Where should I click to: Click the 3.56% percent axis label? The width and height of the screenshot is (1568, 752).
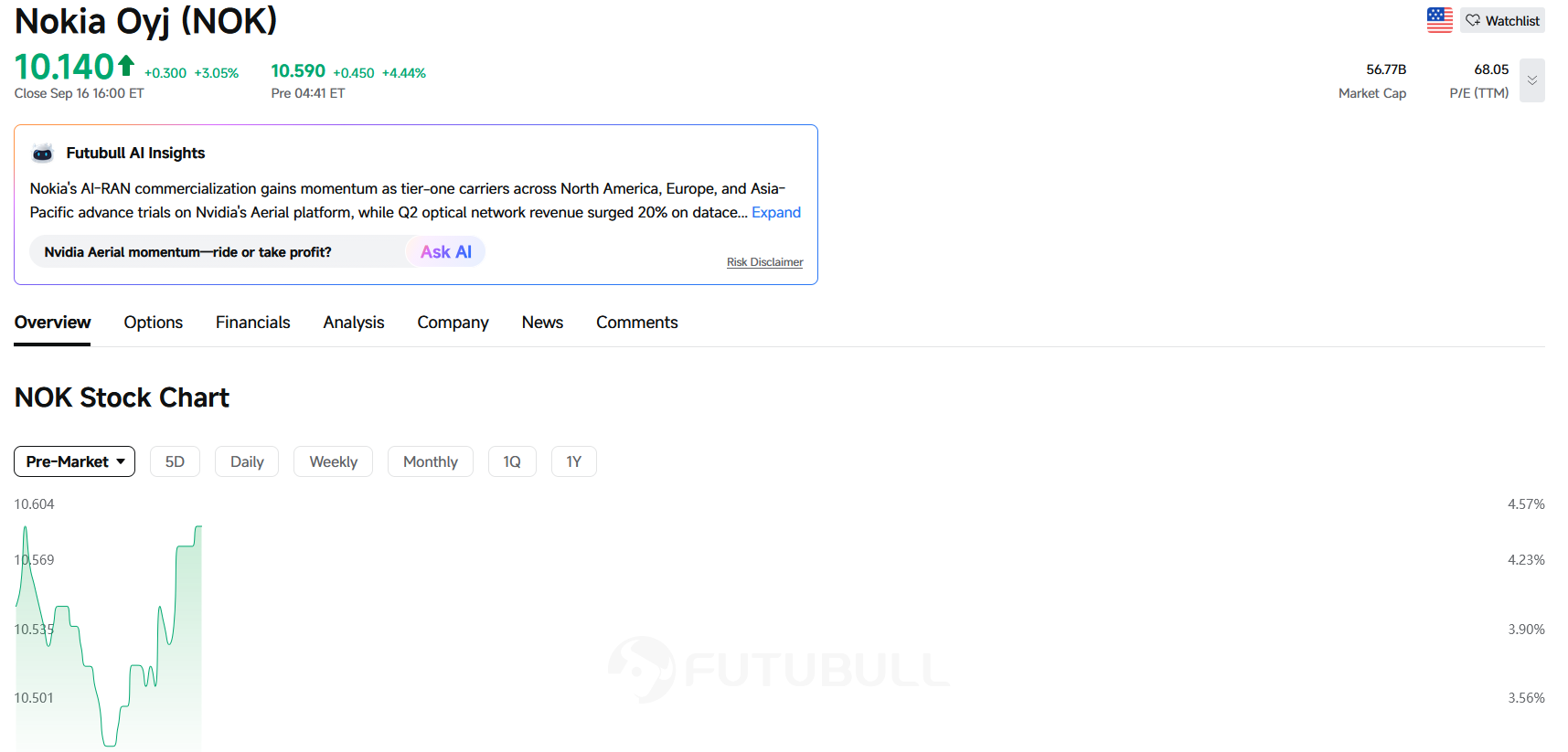tap(1526, 698)
